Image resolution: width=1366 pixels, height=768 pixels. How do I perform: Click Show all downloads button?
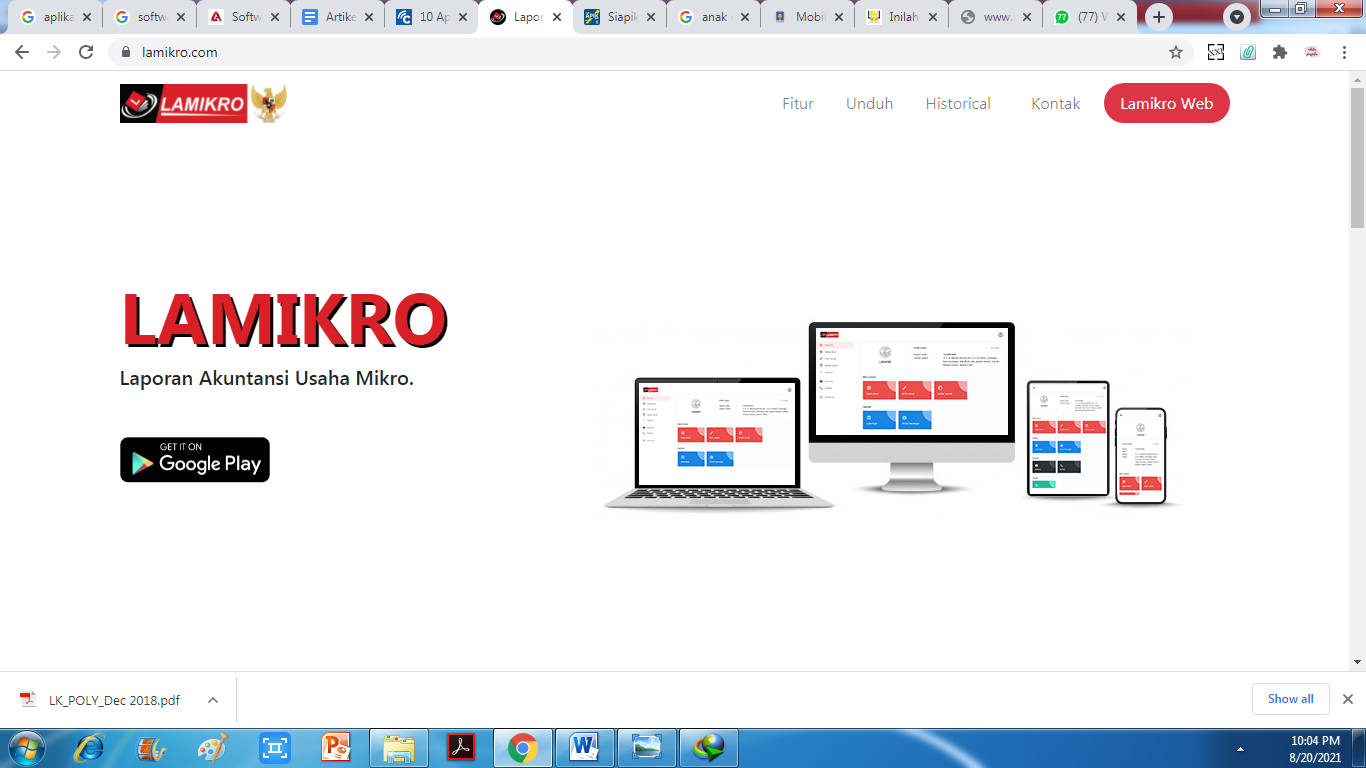1290,699
